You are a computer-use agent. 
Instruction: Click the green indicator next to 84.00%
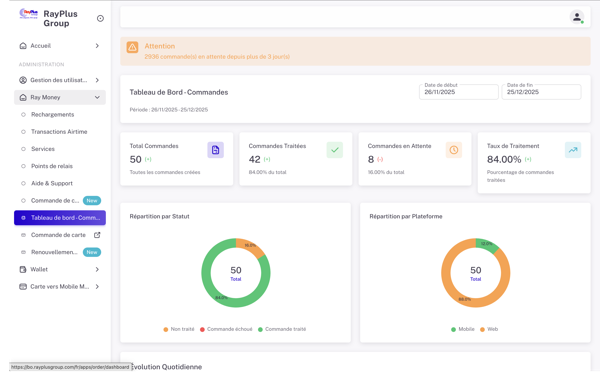click(x=528, y=159)
